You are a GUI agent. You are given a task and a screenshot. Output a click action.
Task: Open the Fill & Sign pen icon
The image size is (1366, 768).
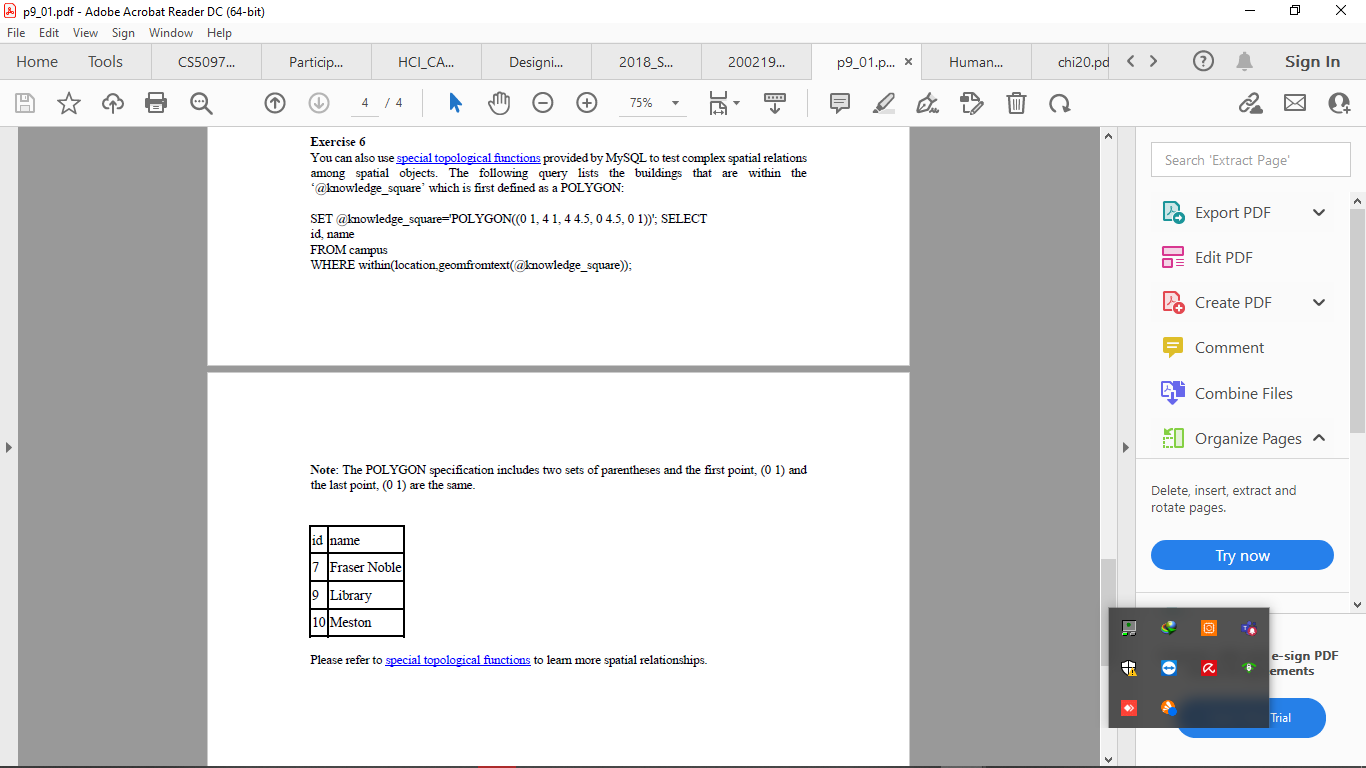[927, 102]
